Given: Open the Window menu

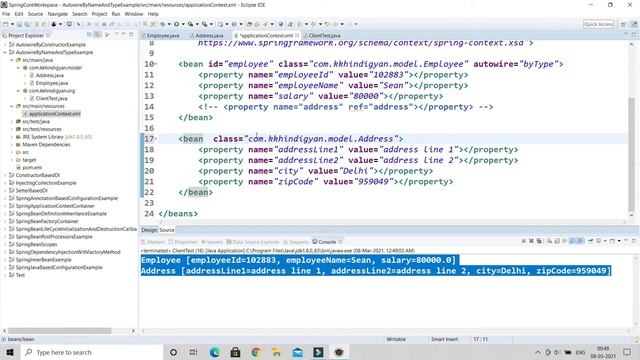Looking at the screenshot, I should pyautogui.click(x=134, y=14).
